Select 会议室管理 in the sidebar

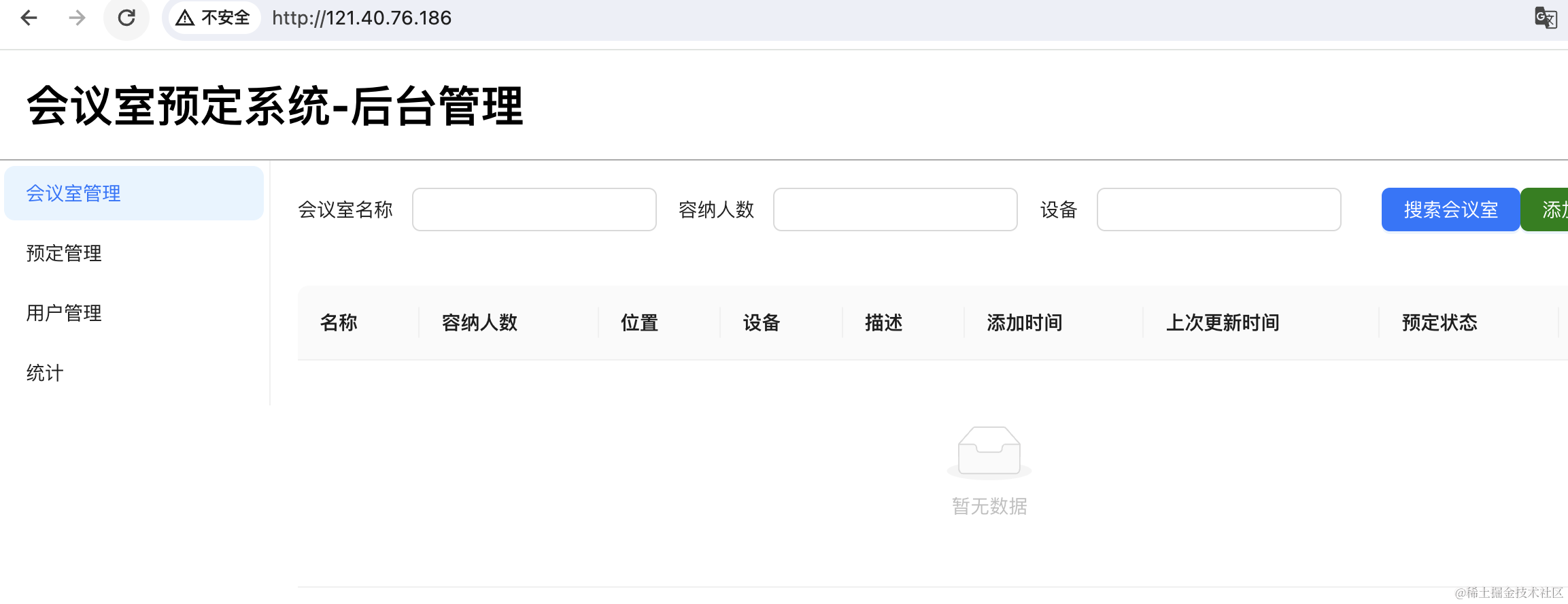(x=73, y=193)
